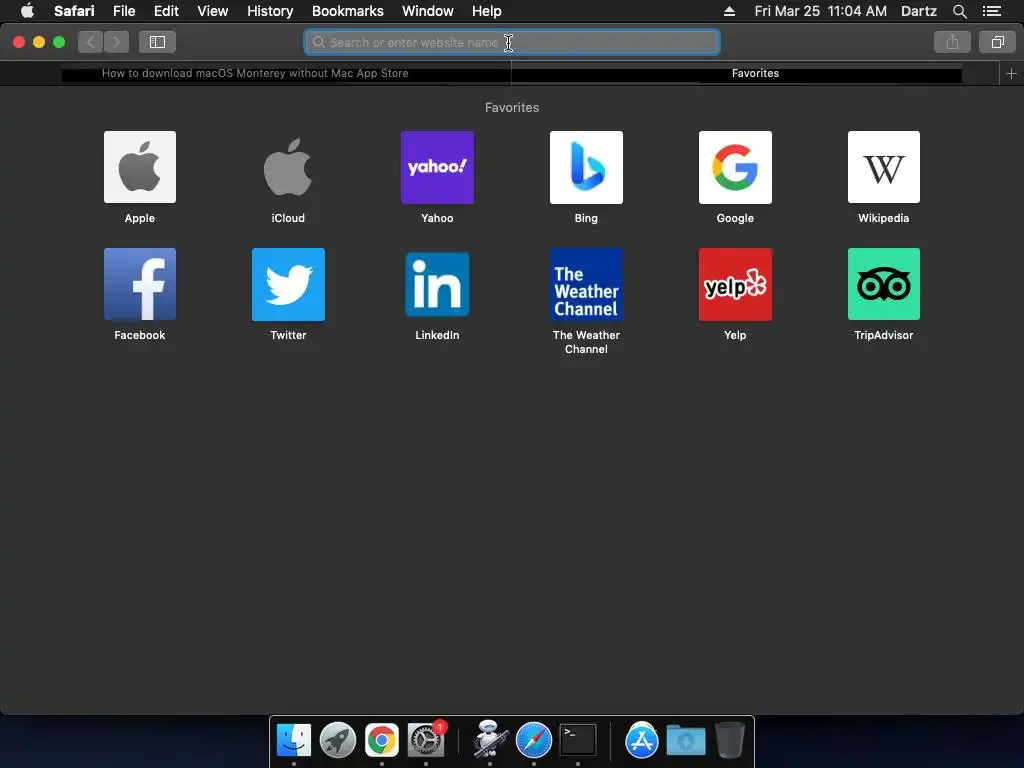The image size is (1024, 768).
Task: Open the History menu
Action: coord(270,11)
